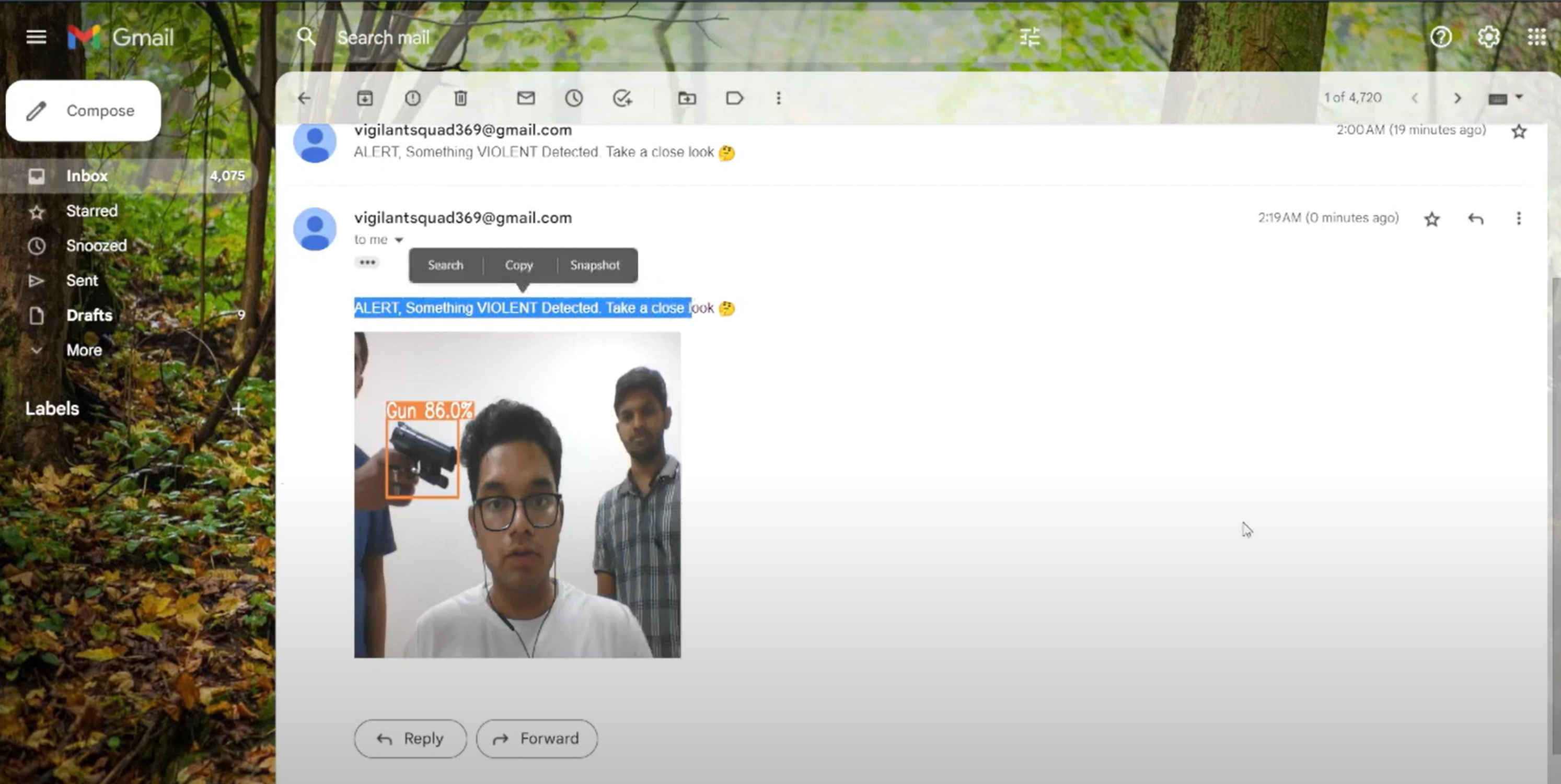Expand the 'to me' recipient details

(x=399, y=240)
